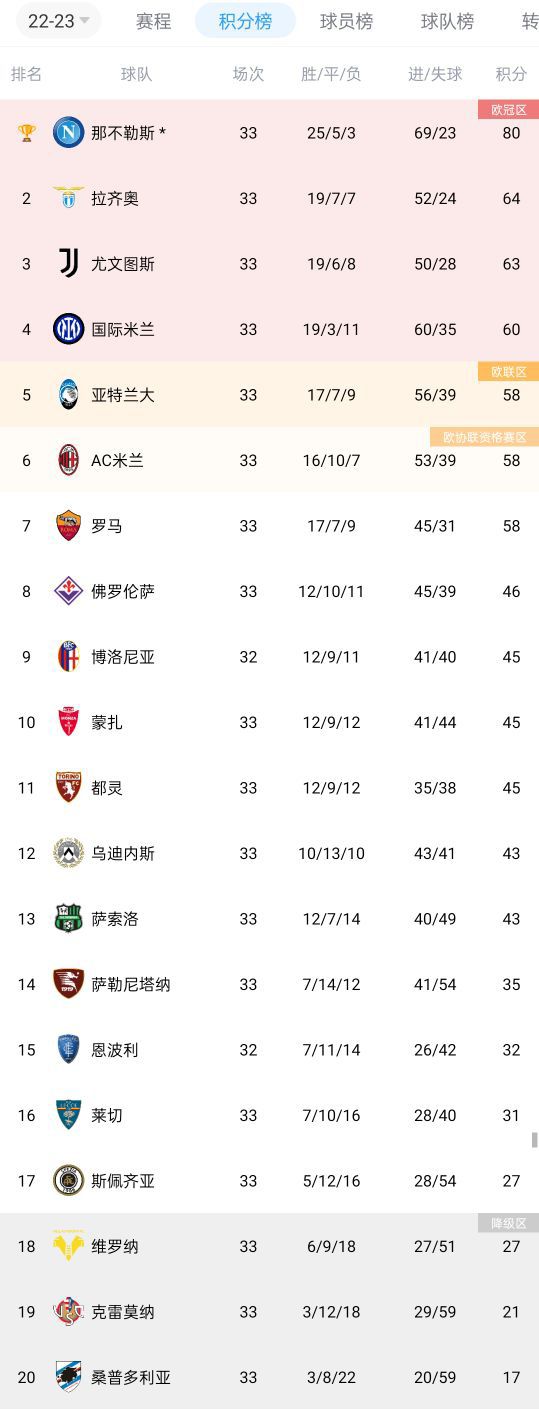Select the 积分榜 tab
Screen dimensions: 539x1409
(x=245, y=21)
